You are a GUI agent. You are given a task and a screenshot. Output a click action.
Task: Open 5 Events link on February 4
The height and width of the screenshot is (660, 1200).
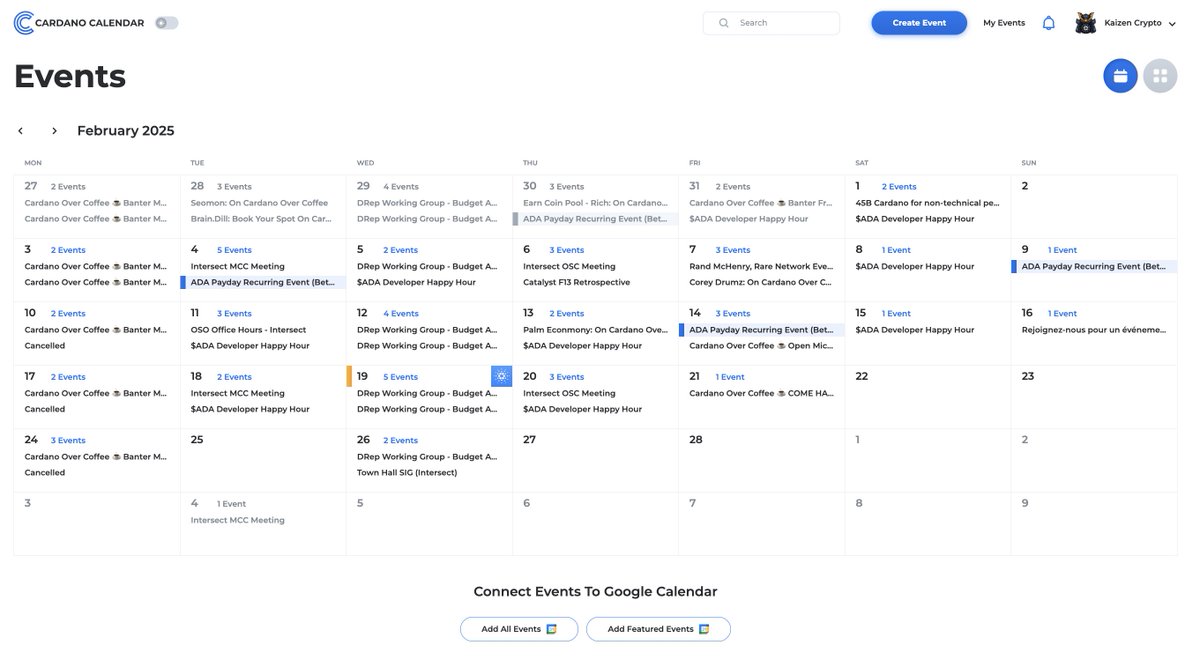click(x=235, y=250)
